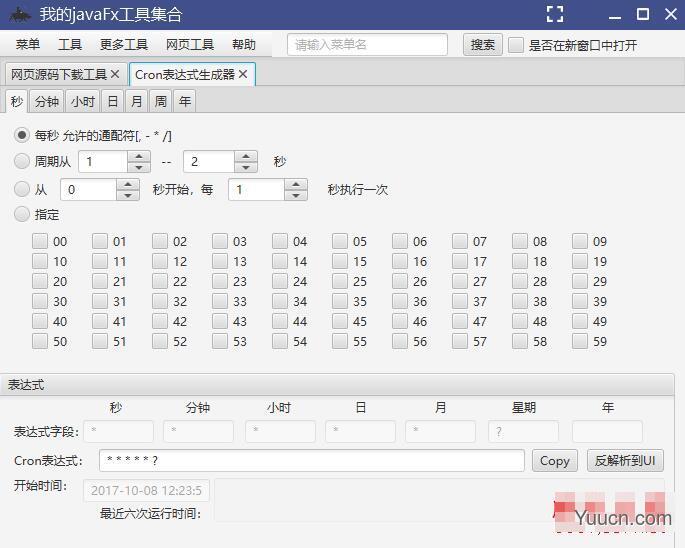Image resolution: width=685 pixels, height=548 pixels.
Task: Select the 指定 radio button
Action: pos(22,214)
